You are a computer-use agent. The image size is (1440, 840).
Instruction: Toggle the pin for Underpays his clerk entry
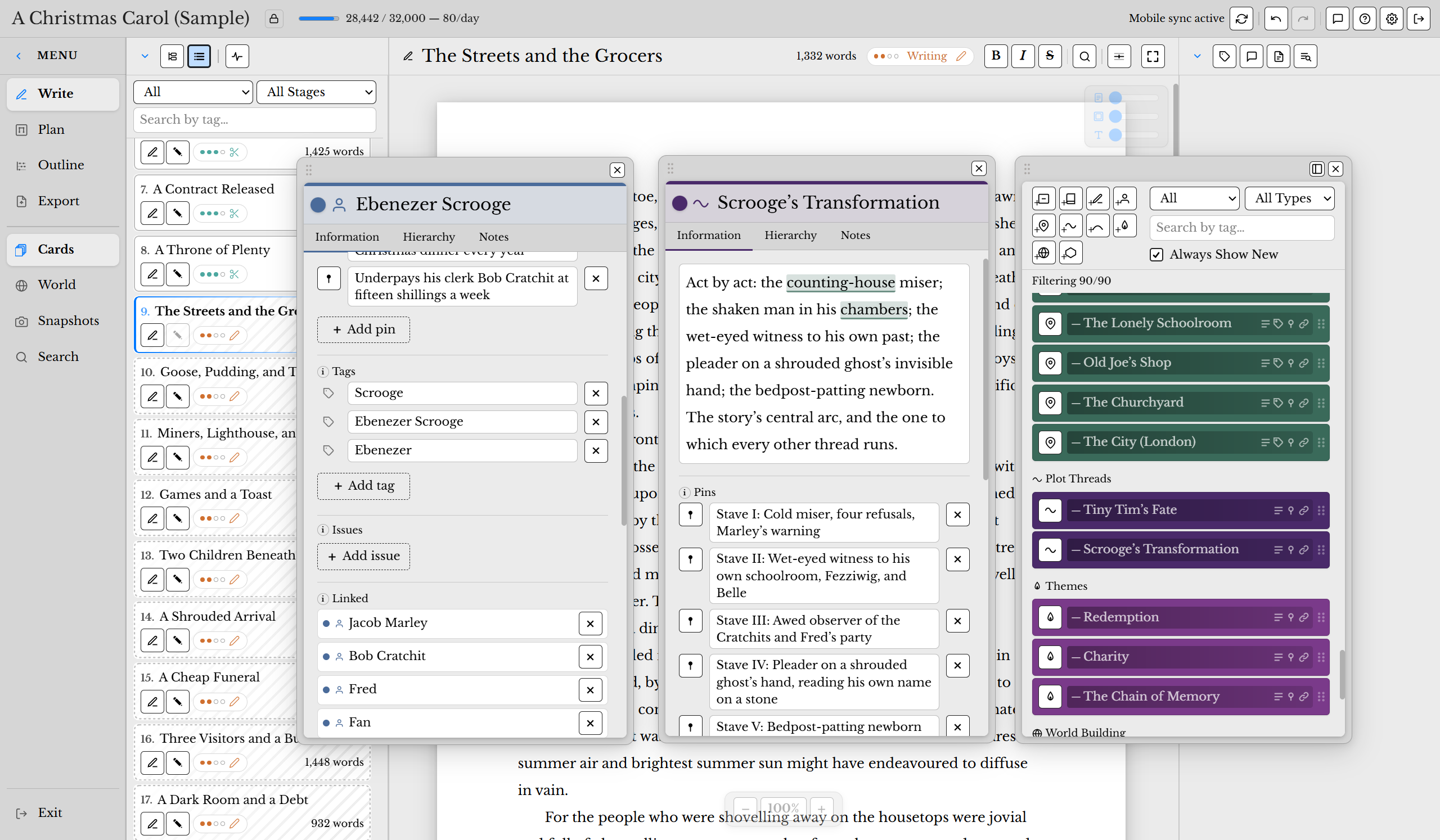tap(328, 279)
